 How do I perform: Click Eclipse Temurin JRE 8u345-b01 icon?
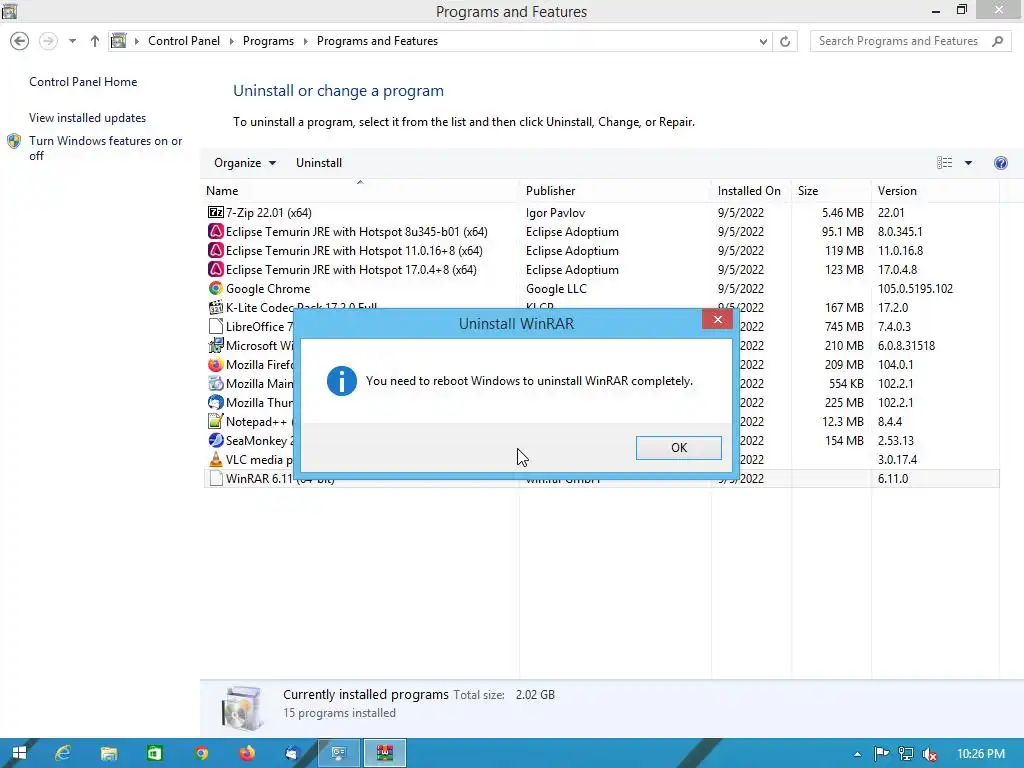coord(216,231)
